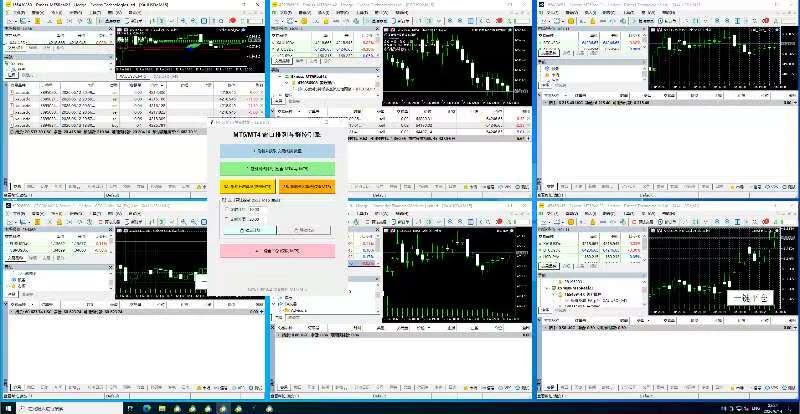
Task: Toggle the group-title checkbox in the arrange dialog
Action: (x=223, y=200)
